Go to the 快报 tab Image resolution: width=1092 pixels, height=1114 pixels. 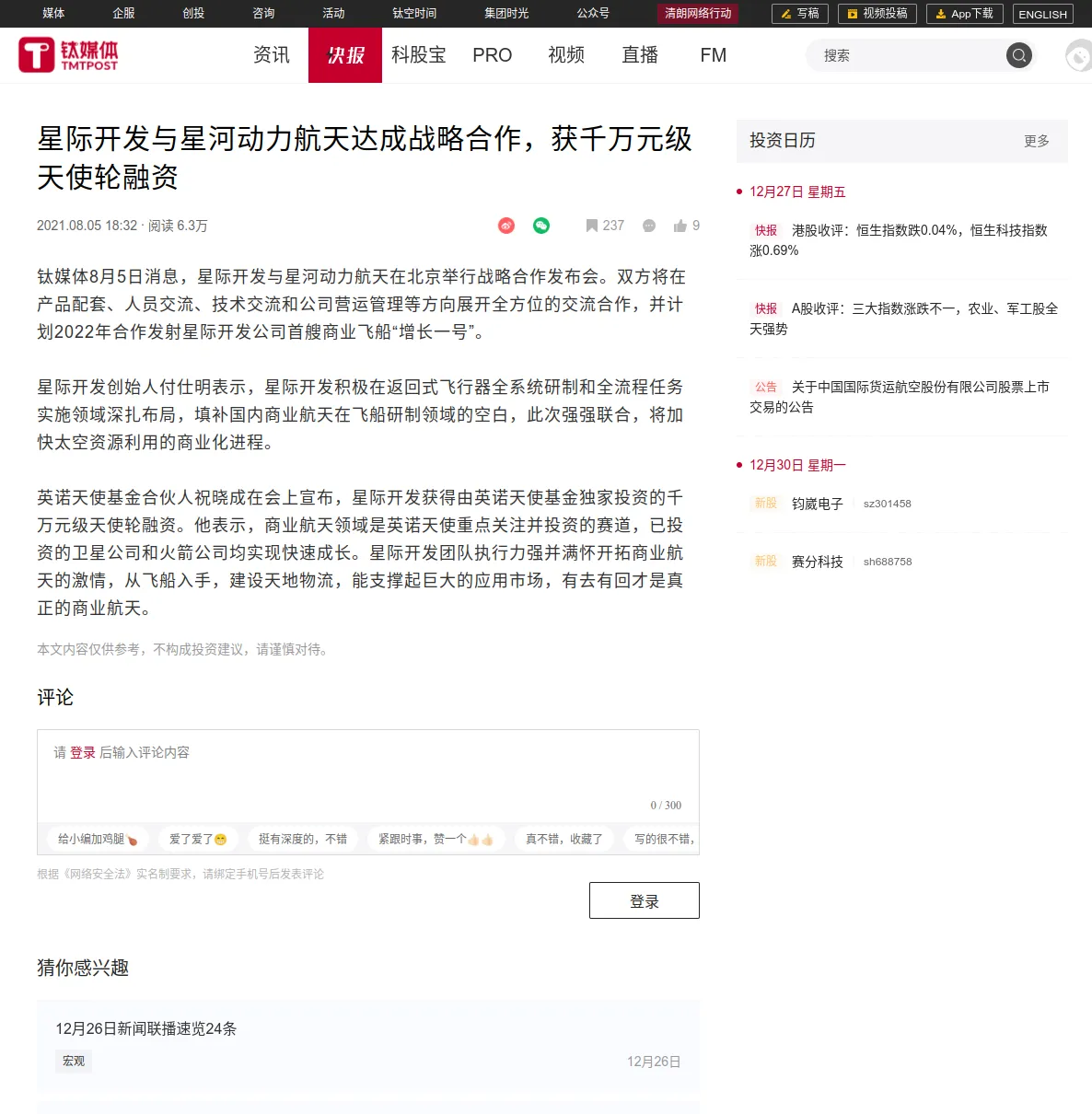point(345,55)
